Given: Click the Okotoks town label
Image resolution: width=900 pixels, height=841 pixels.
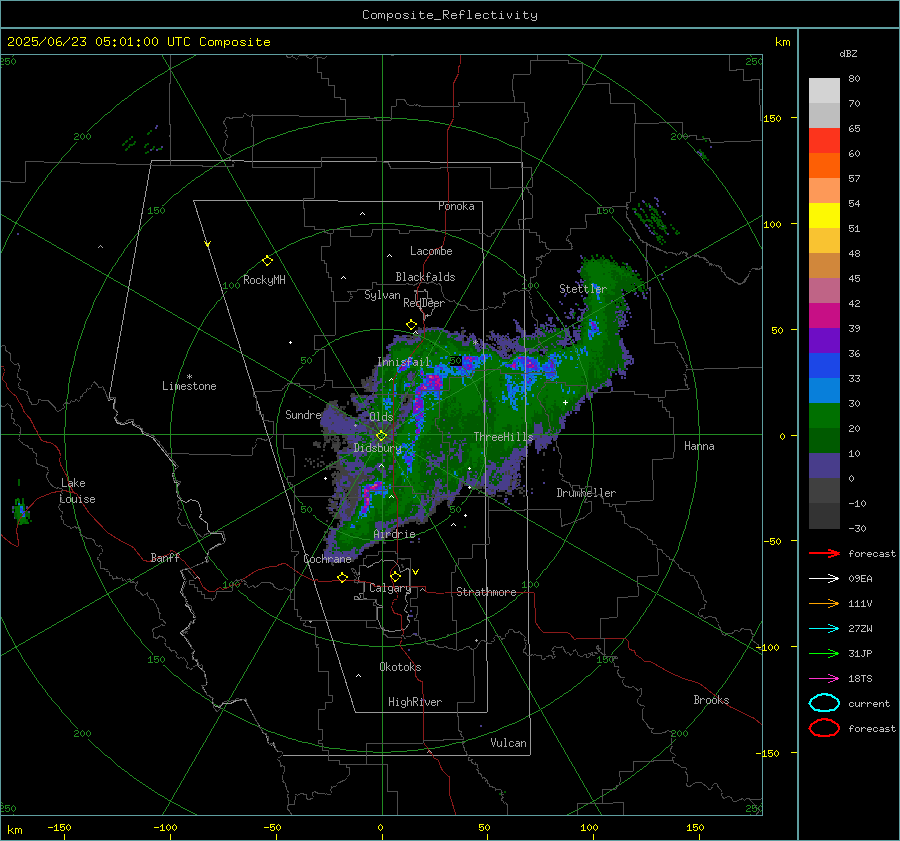Looking at the screenshot, I should (400, 667).
